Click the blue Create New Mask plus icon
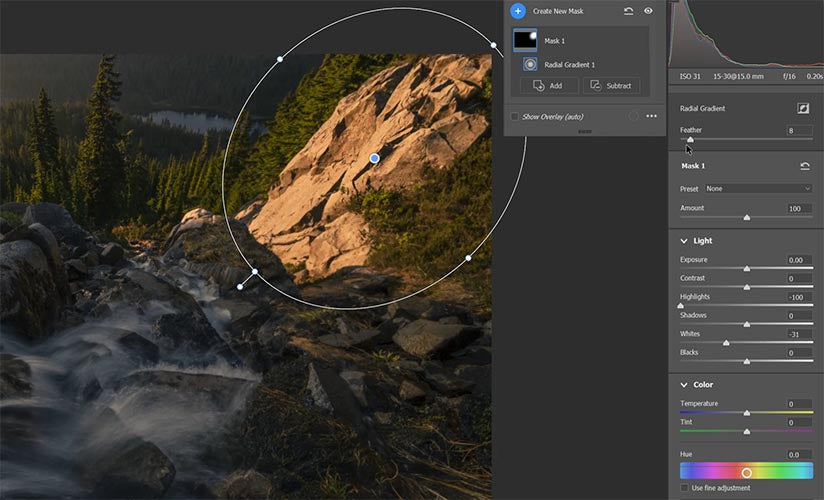 (x=517, y=11)
